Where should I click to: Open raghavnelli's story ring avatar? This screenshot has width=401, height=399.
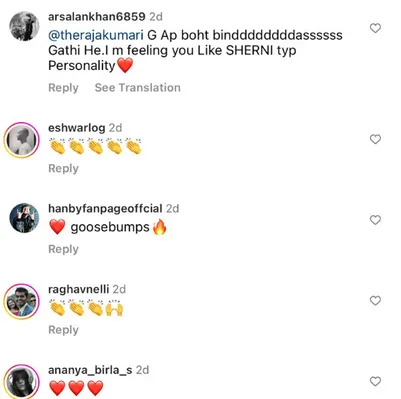(22, 302)
